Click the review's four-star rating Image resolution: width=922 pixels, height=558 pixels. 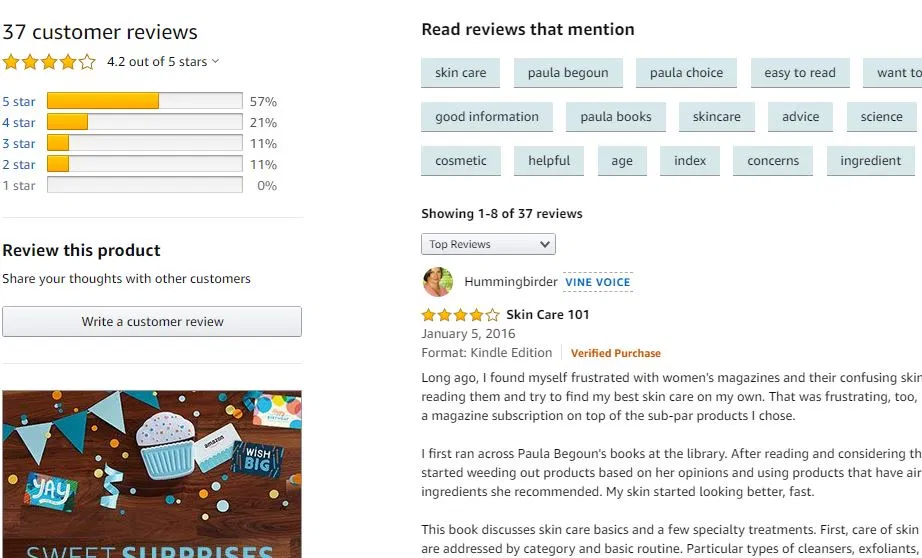coord(460,315)
